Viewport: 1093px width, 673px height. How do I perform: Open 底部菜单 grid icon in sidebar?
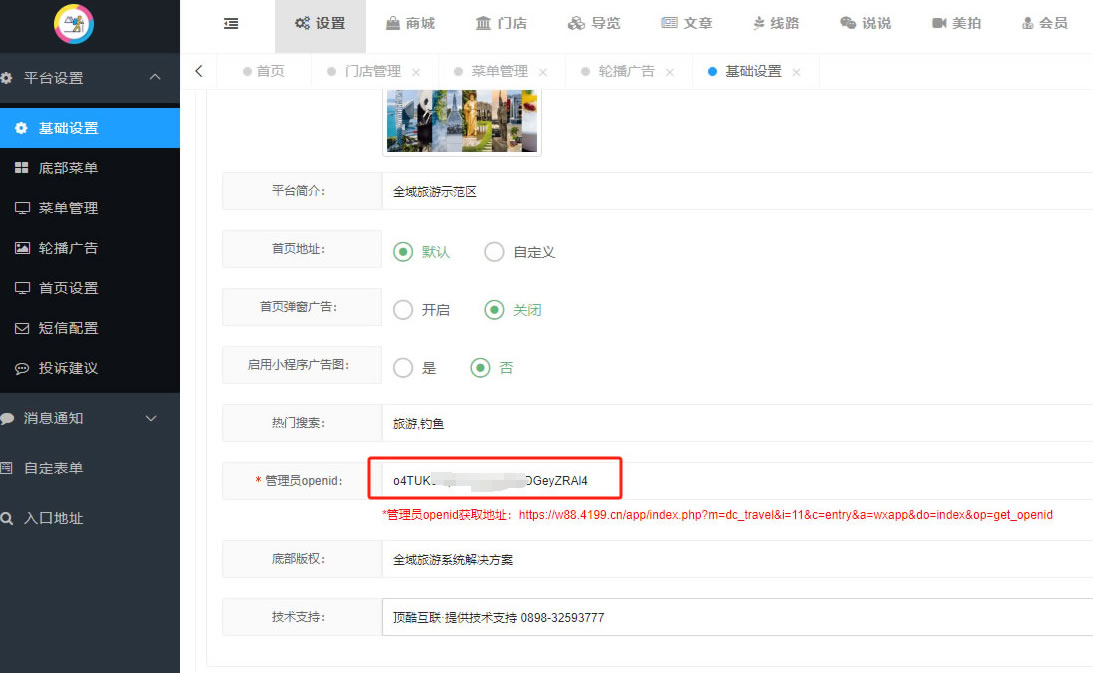click(21, 168)
